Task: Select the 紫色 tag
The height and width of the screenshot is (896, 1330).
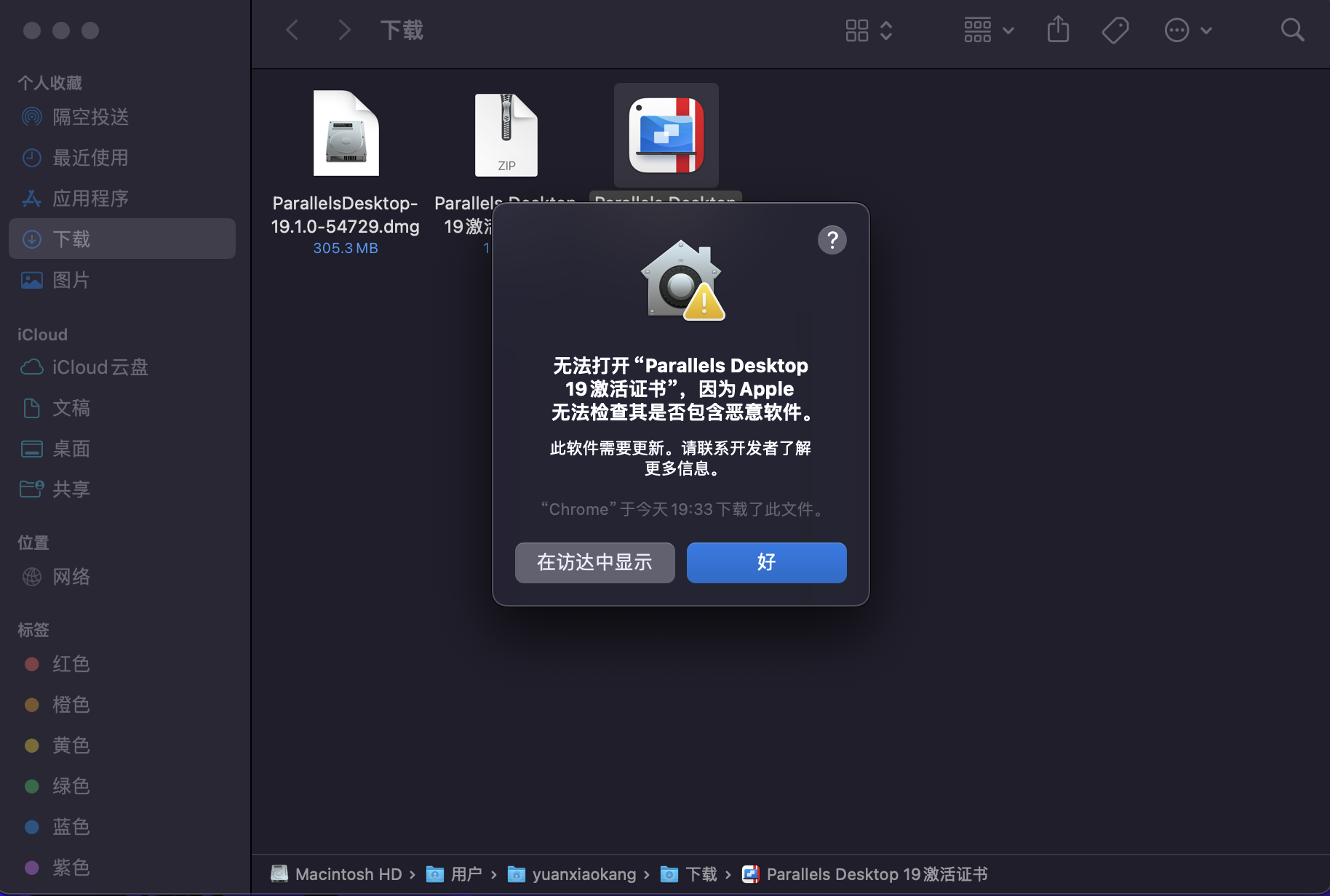Action: pos(122,868)
